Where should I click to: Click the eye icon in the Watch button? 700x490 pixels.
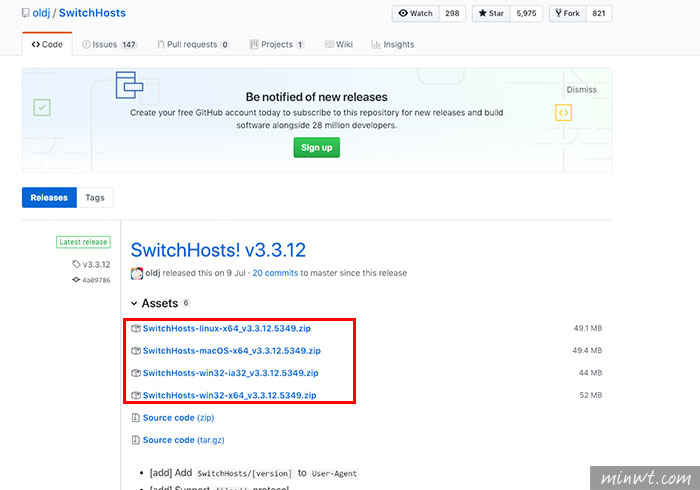403,13
